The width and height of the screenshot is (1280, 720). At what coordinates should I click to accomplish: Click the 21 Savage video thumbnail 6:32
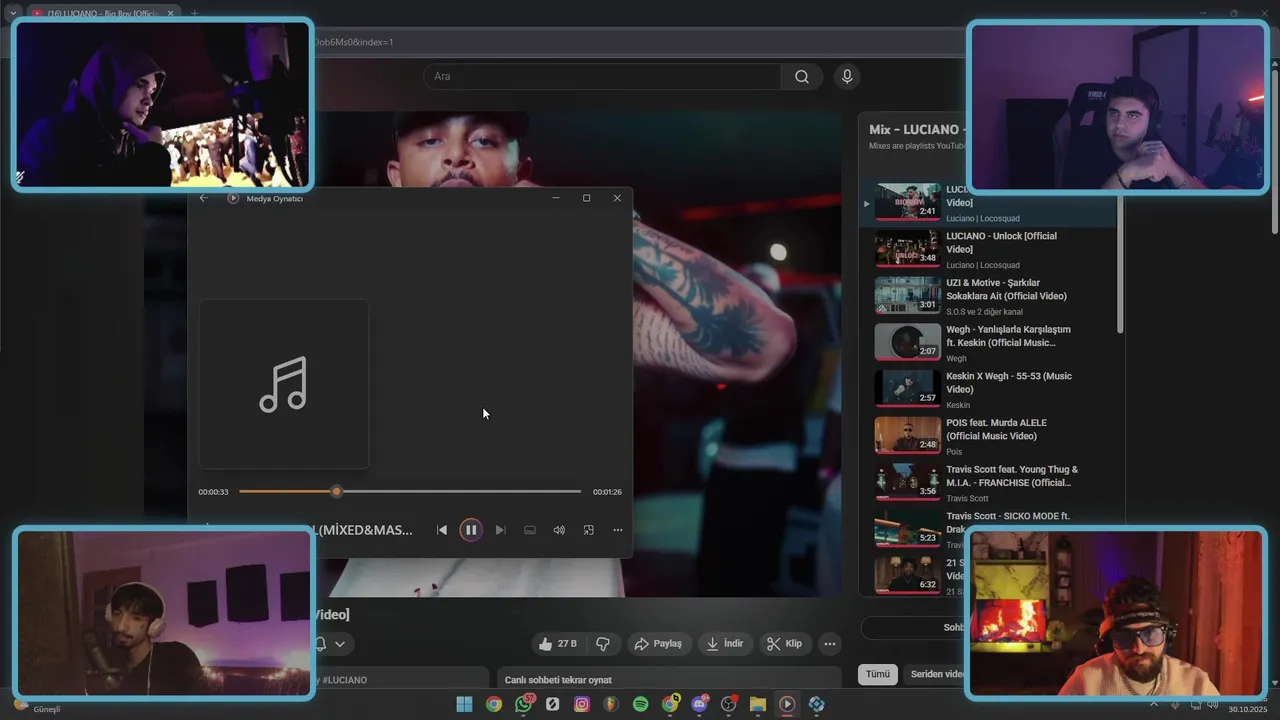click(908, 575)
